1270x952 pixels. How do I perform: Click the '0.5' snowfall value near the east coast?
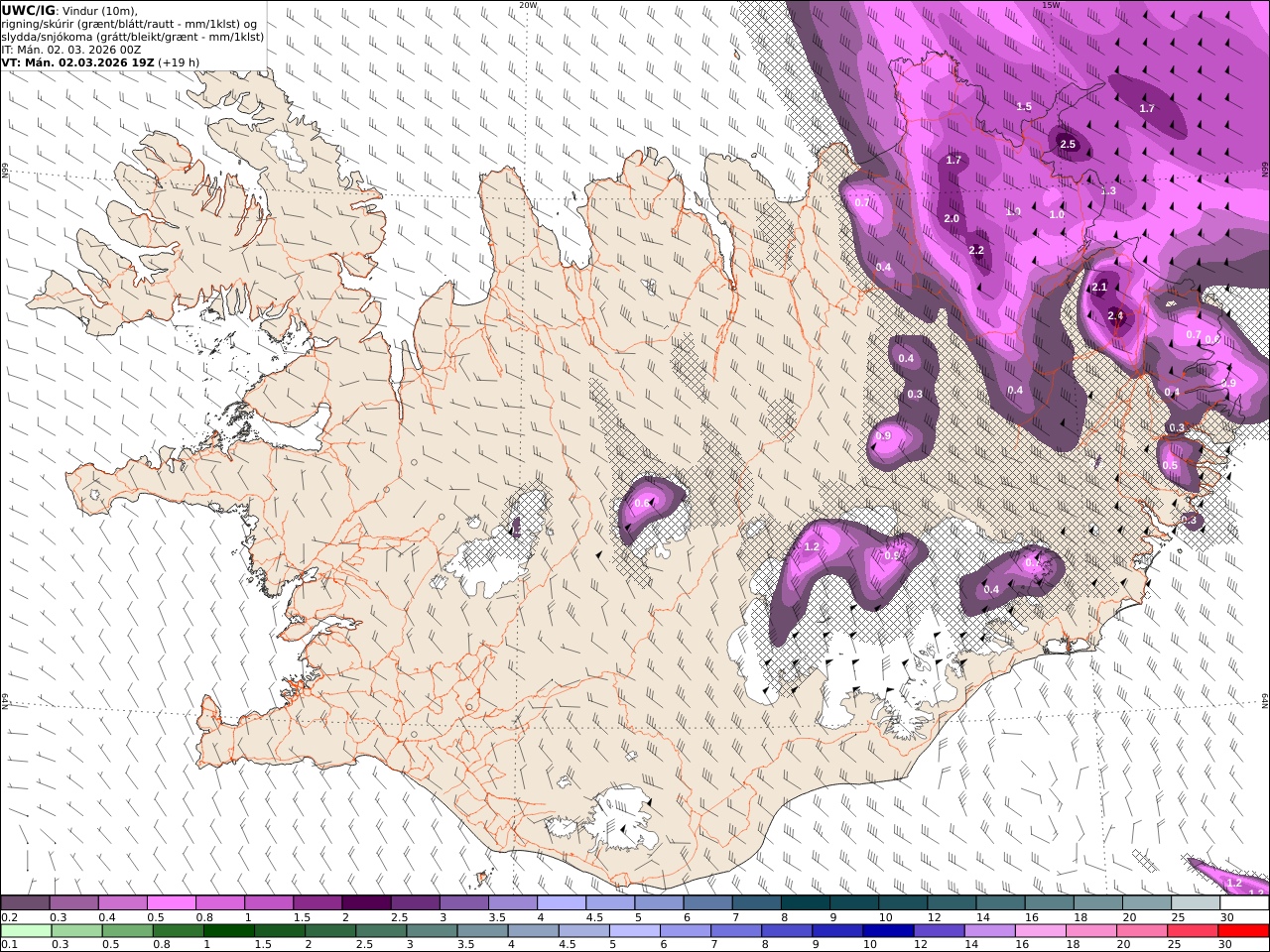point(1170,466)
